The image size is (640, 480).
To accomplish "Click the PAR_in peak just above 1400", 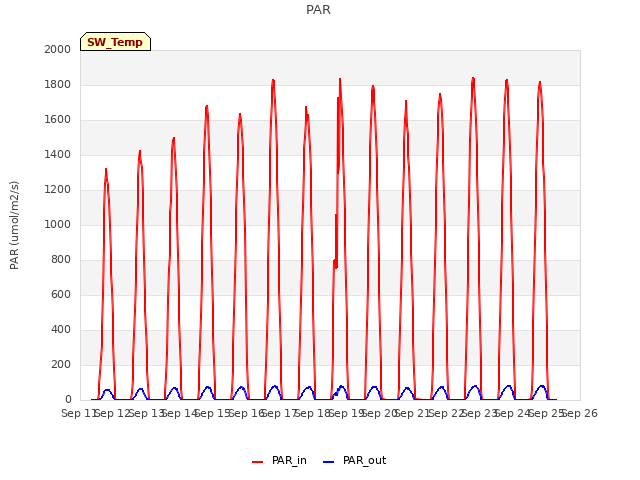I will pos(140,151).
